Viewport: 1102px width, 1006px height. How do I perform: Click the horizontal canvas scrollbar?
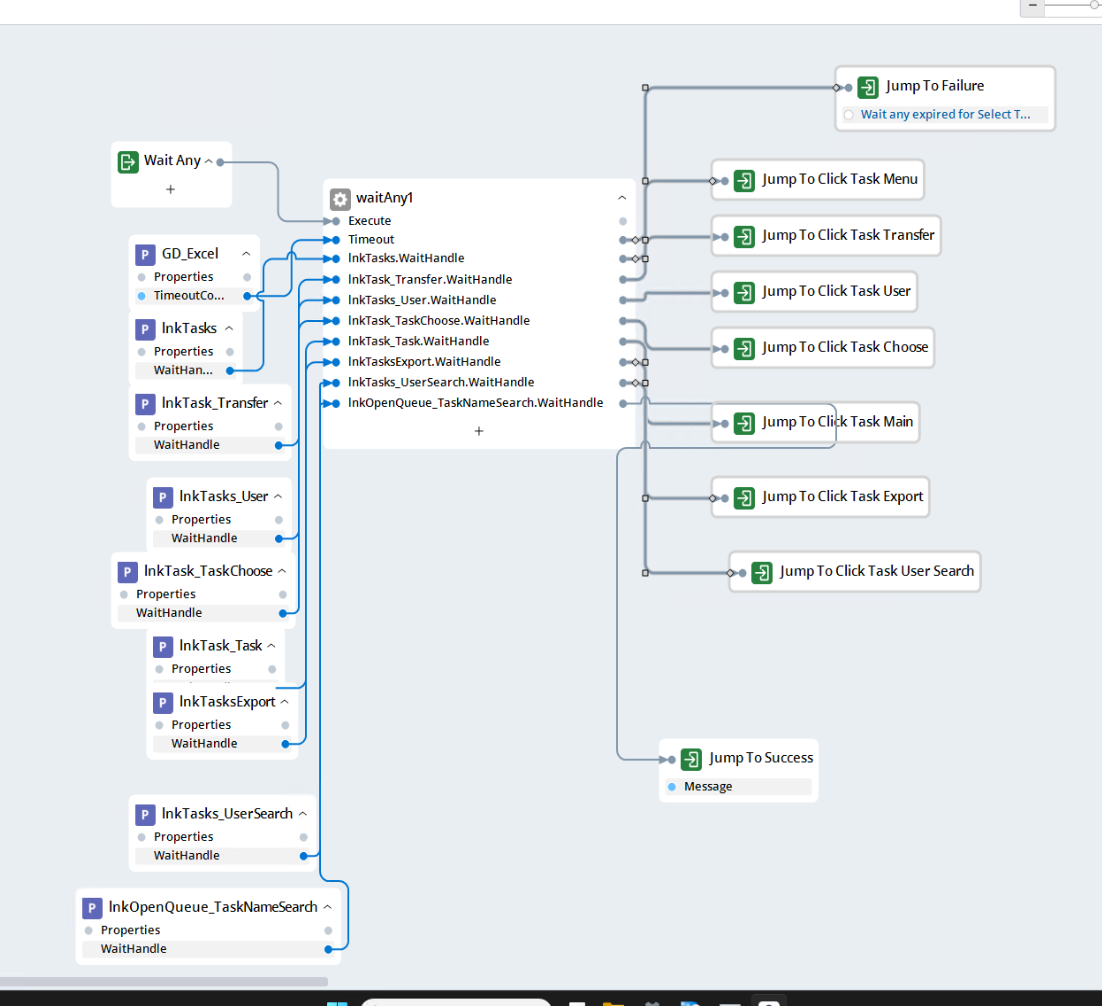[164, 981]
